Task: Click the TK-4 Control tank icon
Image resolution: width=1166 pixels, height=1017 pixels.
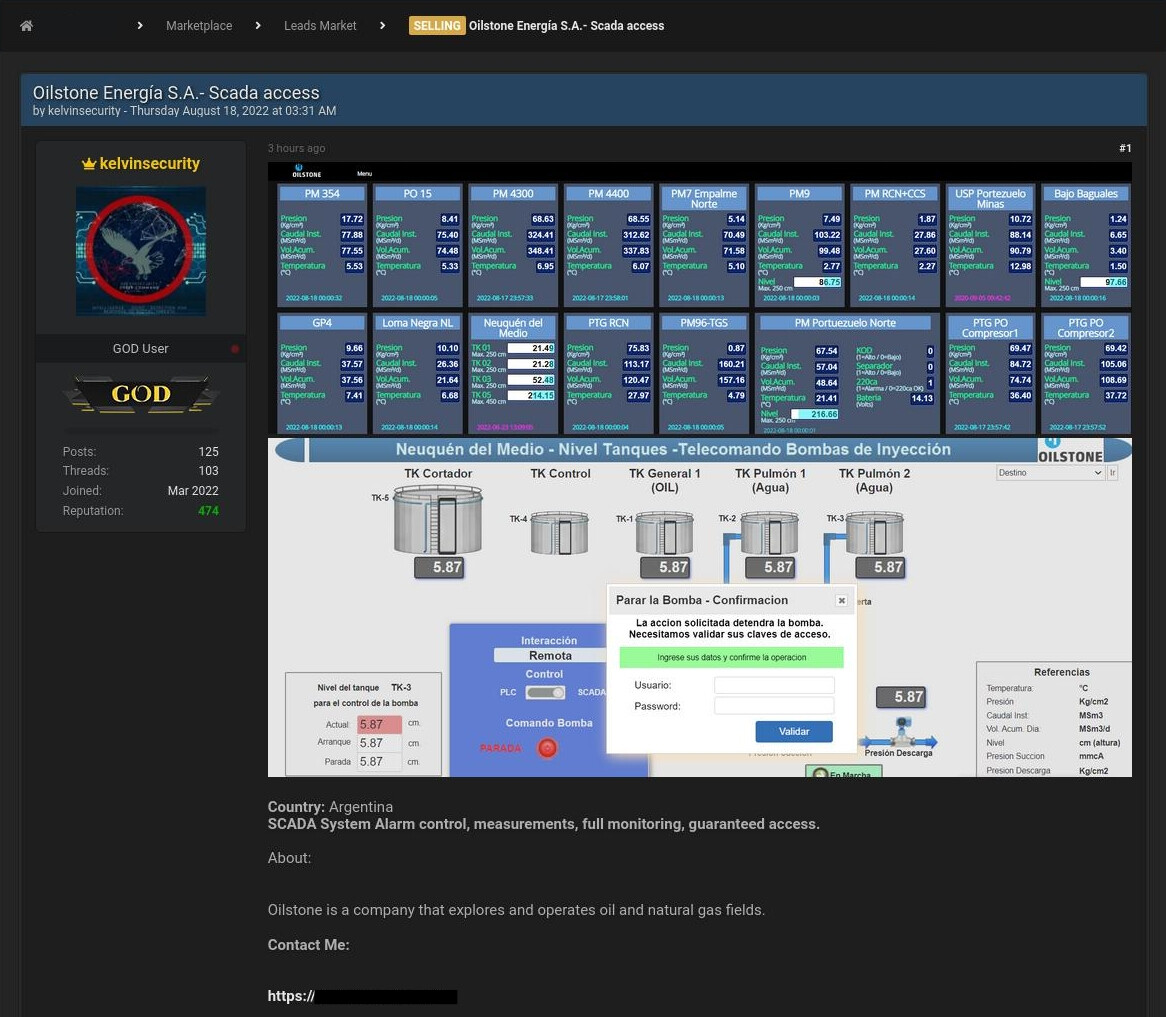Action: 560,532
